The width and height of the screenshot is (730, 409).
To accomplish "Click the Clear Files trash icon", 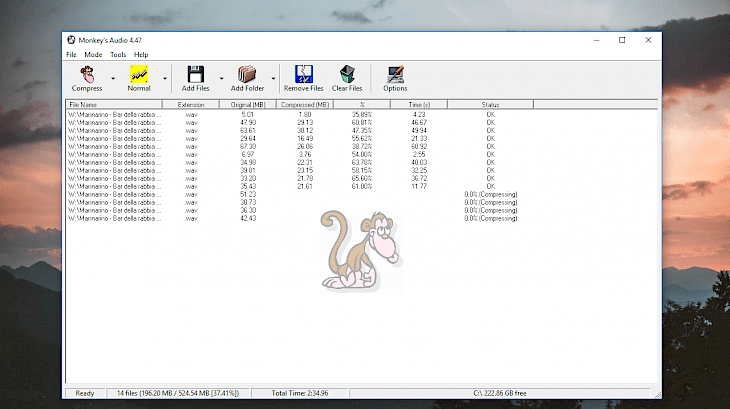I will 347,74.
